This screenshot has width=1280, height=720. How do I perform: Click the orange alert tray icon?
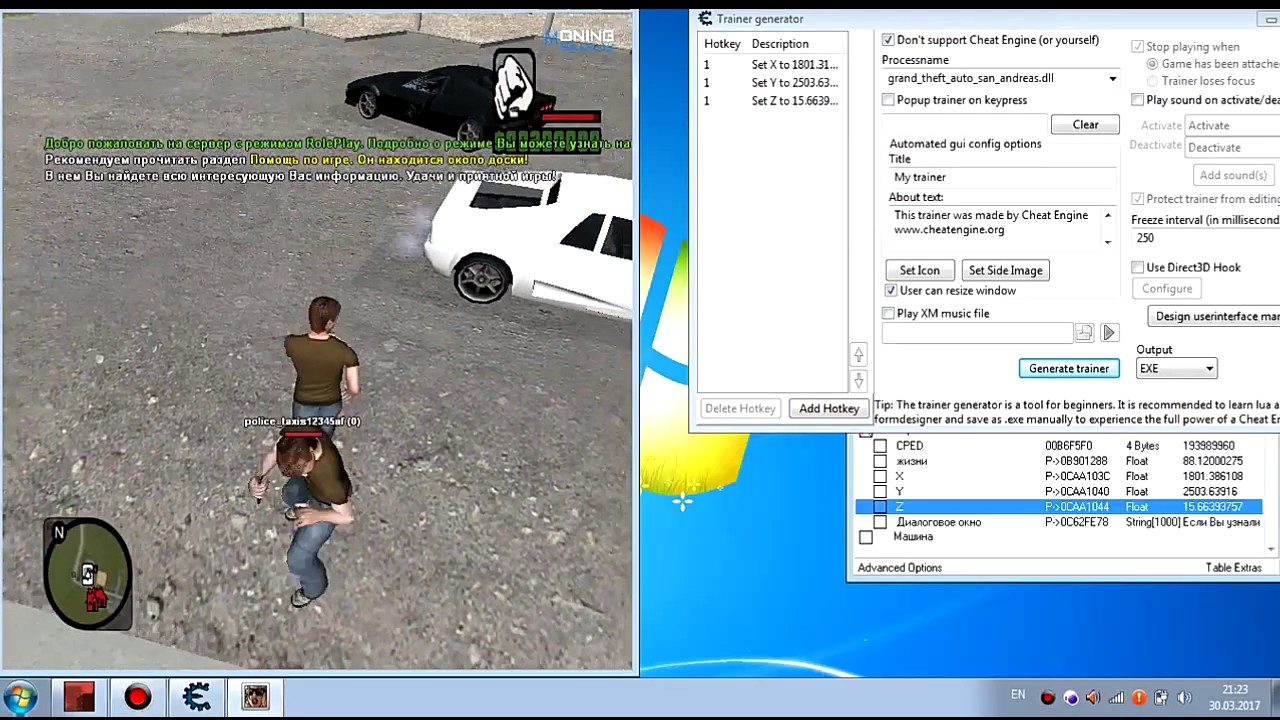click(1139, 698)
